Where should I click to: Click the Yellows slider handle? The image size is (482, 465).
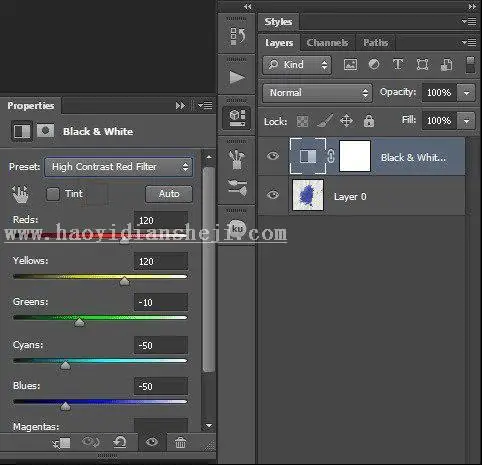click(x=125, y=281)
